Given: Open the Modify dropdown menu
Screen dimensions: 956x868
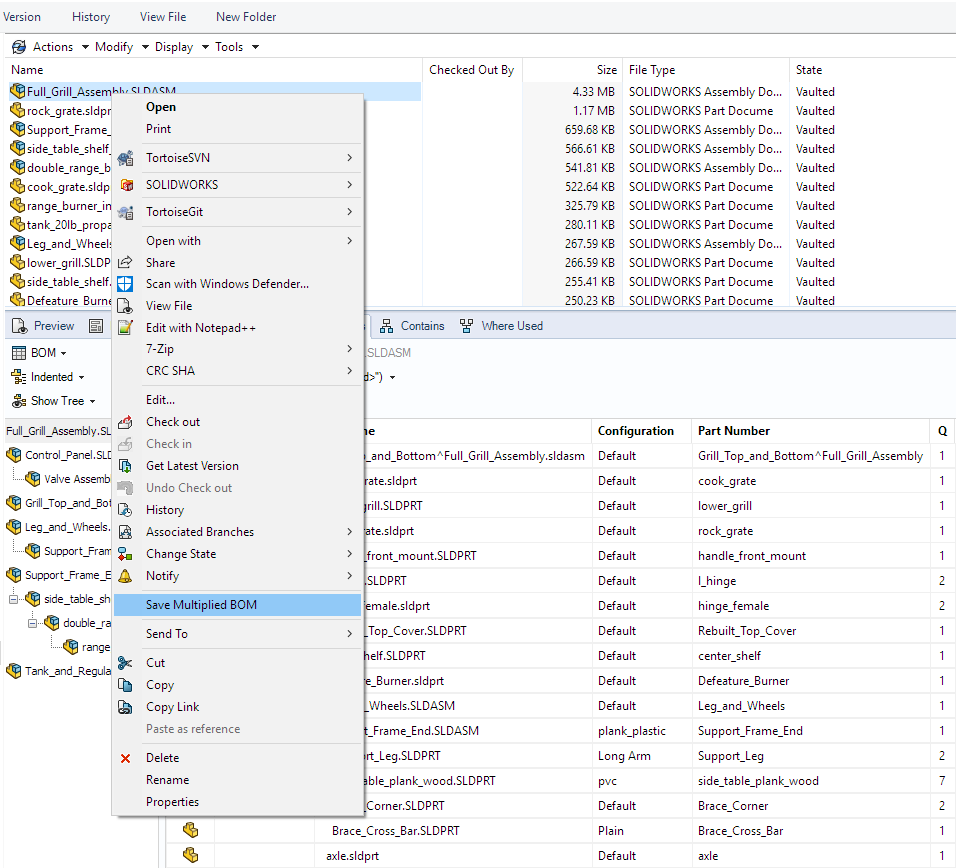Looking at the screenshot, I should click(122, 47).
